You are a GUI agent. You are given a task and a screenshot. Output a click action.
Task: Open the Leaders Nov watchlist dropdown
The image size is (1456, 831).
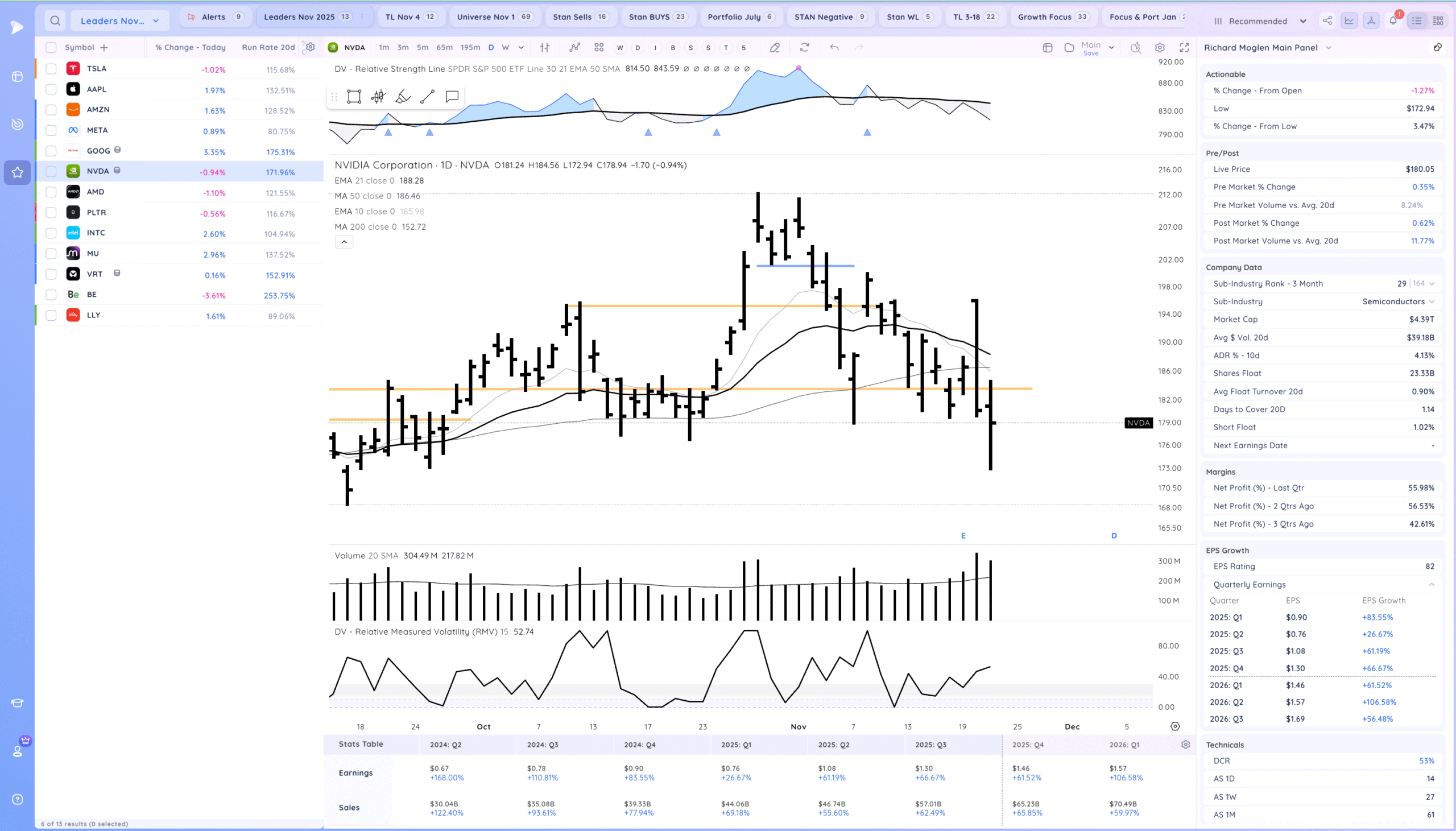click(120, 20)
